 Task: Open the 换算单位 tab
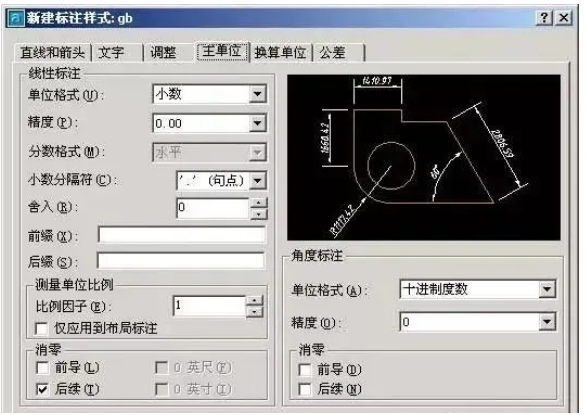pos(281,52)
